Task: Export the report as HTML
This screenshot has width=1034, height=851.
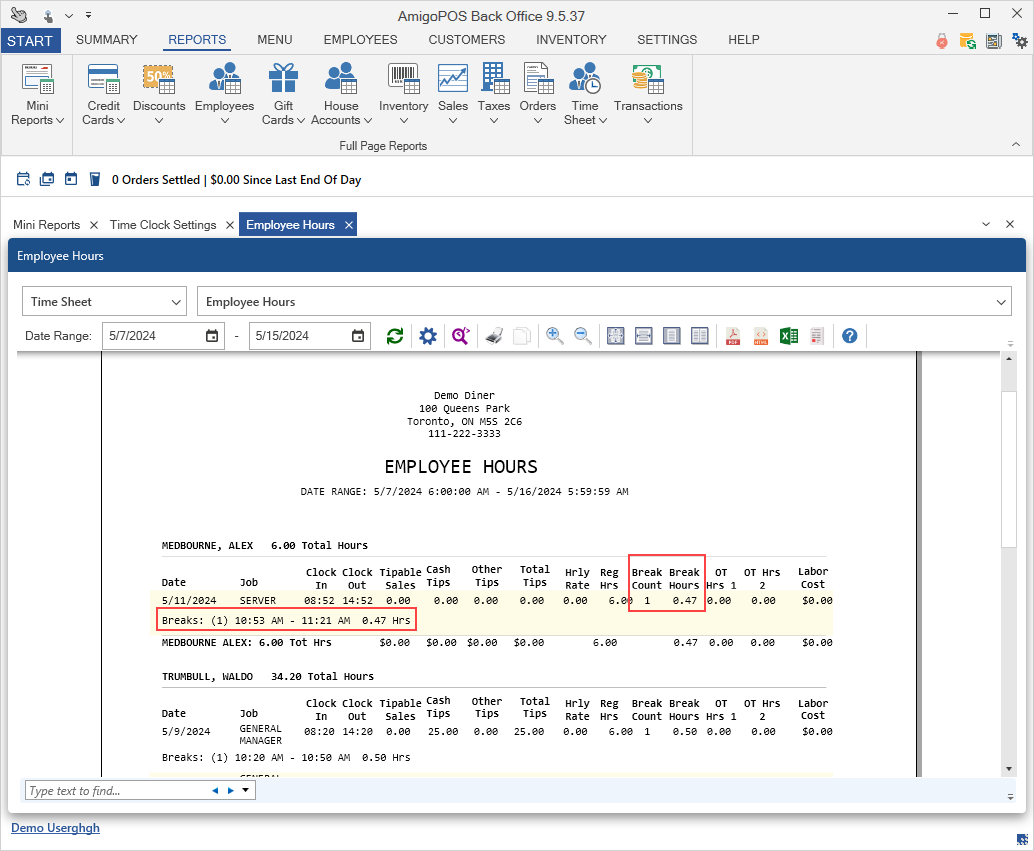Action: [761, 336]
